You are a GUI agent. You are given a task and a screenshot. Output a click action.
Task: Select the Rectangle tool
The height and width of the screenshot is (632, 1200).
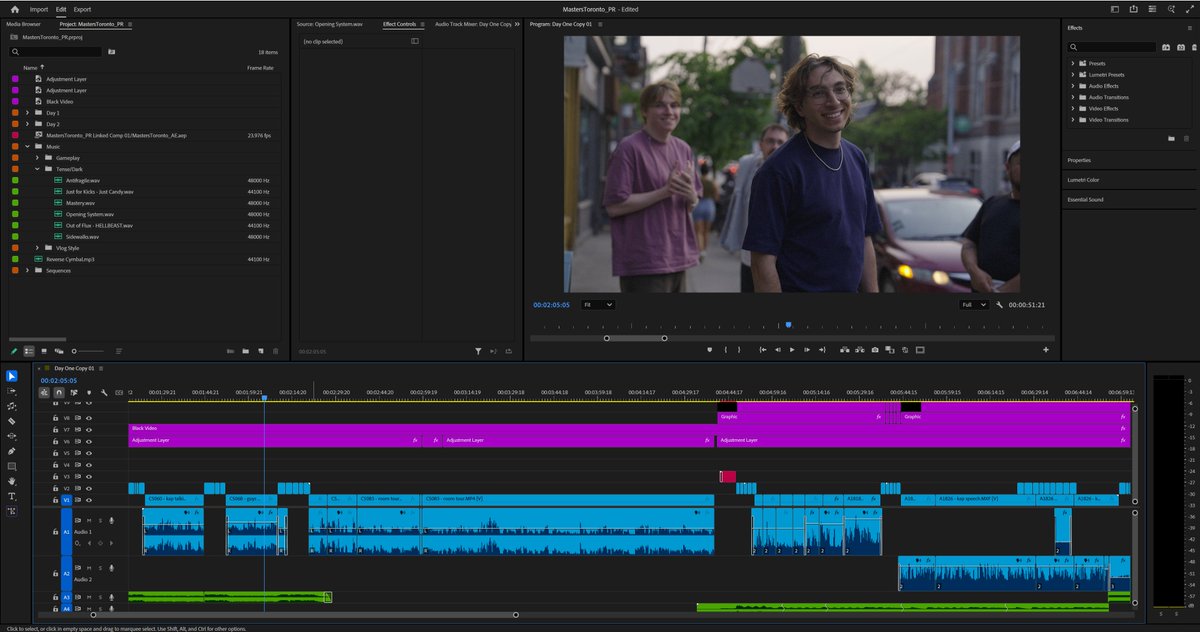click(12, 466)
